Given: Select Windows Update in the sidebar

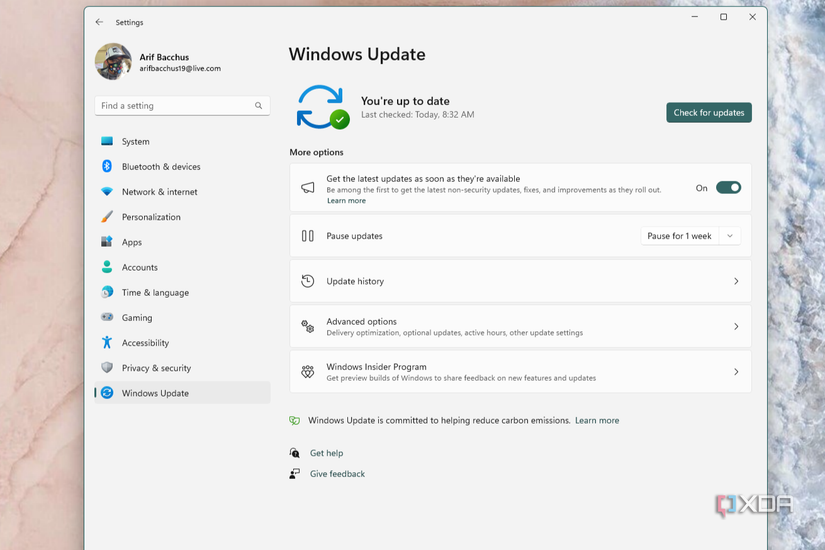Looking at the screenshot, I should (183, 393).
